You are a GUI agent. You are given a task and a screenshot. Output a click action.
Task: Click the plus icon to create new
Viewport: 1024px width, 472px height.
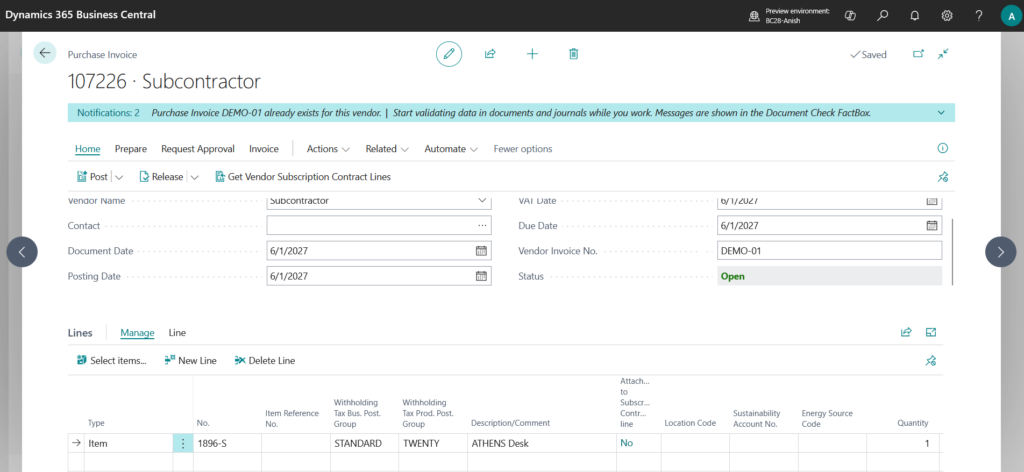pos(532,54)
